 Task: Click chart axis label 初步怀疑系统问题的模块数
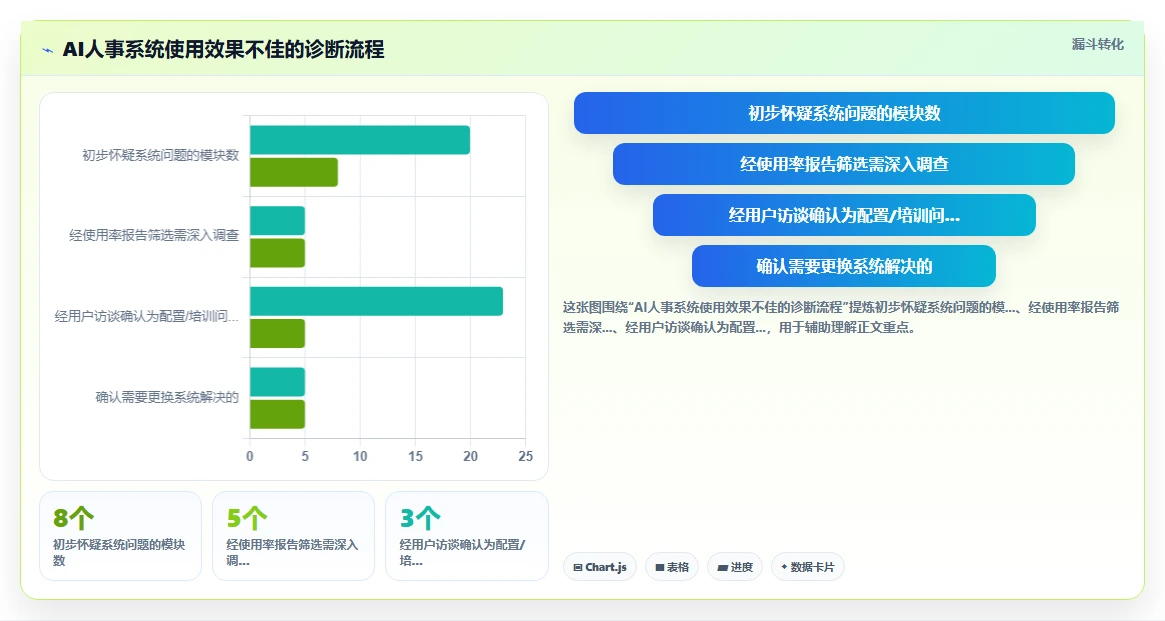160,155
